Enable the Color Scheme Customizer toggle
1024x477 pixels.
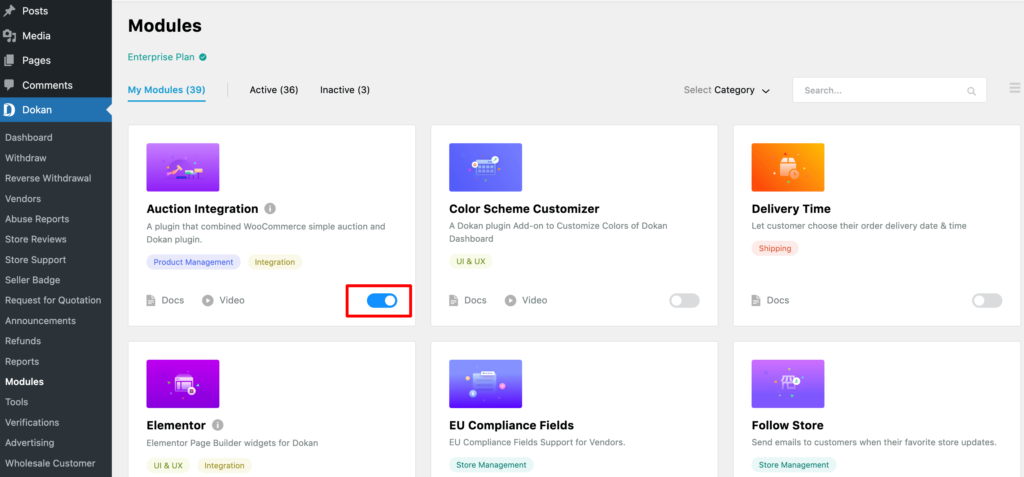point(684,301)
